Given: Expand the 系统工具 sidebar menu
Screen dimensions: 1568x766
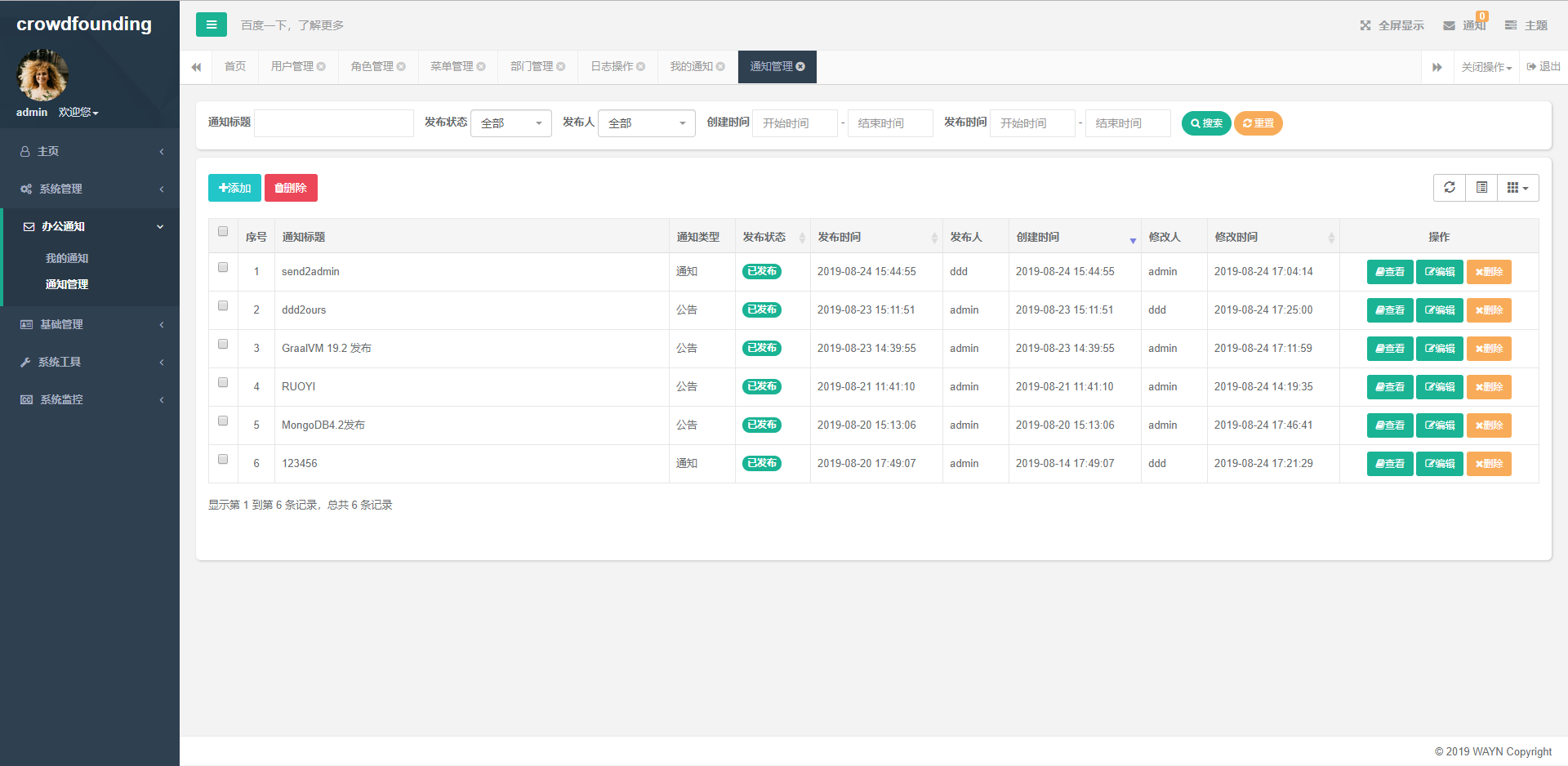Looking at the screenshot, I should click(90, 362).
